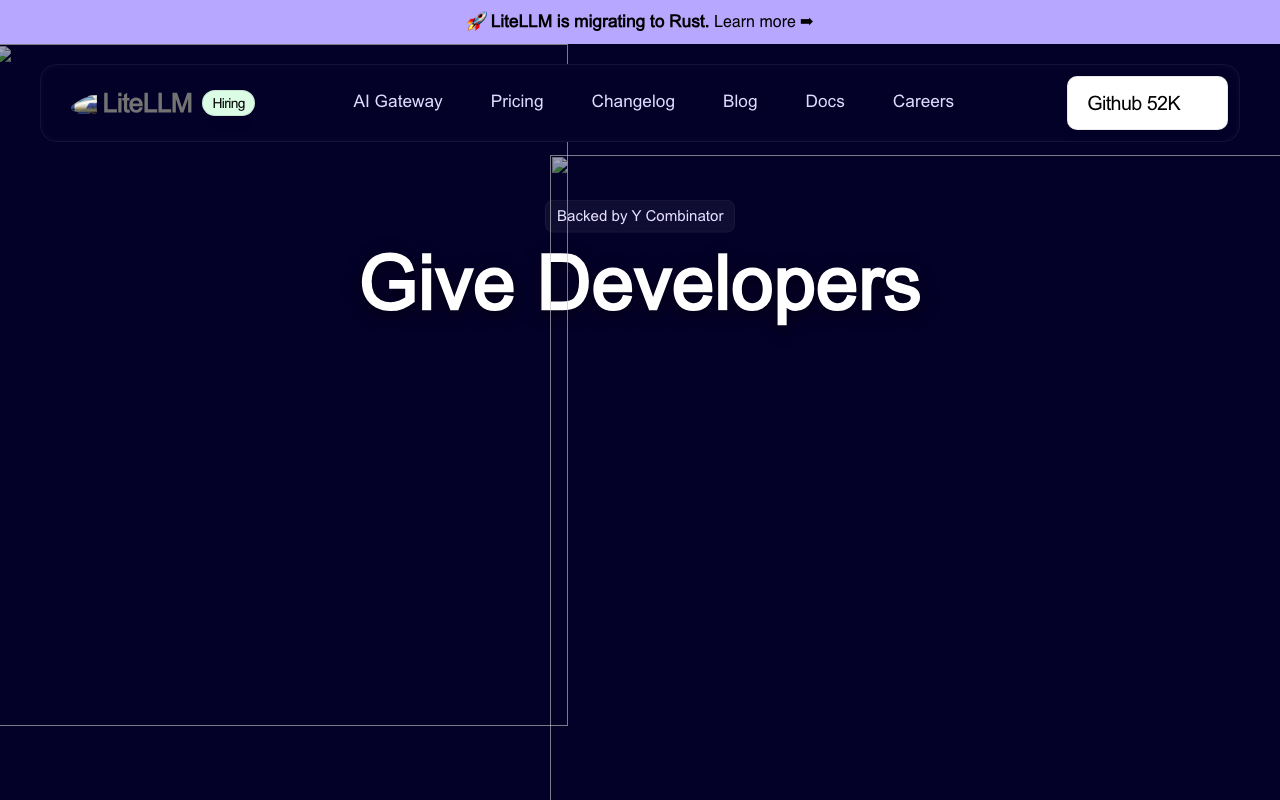Click the rocket emoji in the announcement banner
Screen dimensions: 1280x800
coord(476,22)
